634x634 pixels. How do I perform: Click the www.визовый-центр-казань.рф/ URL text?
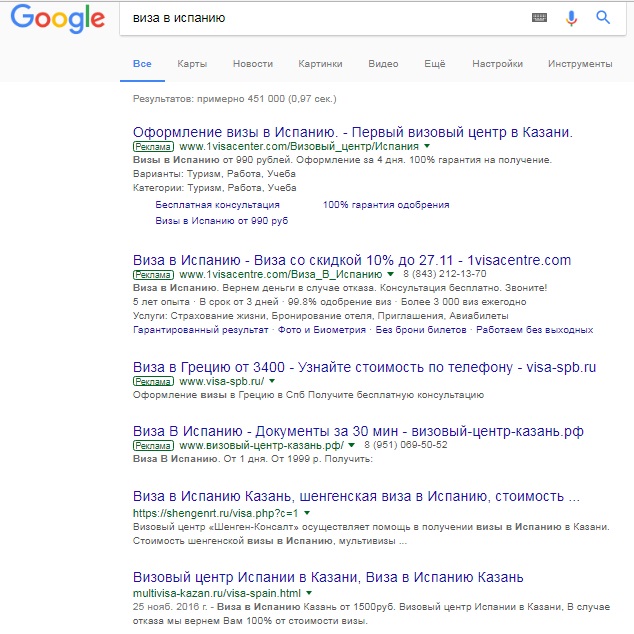point(262,446)
